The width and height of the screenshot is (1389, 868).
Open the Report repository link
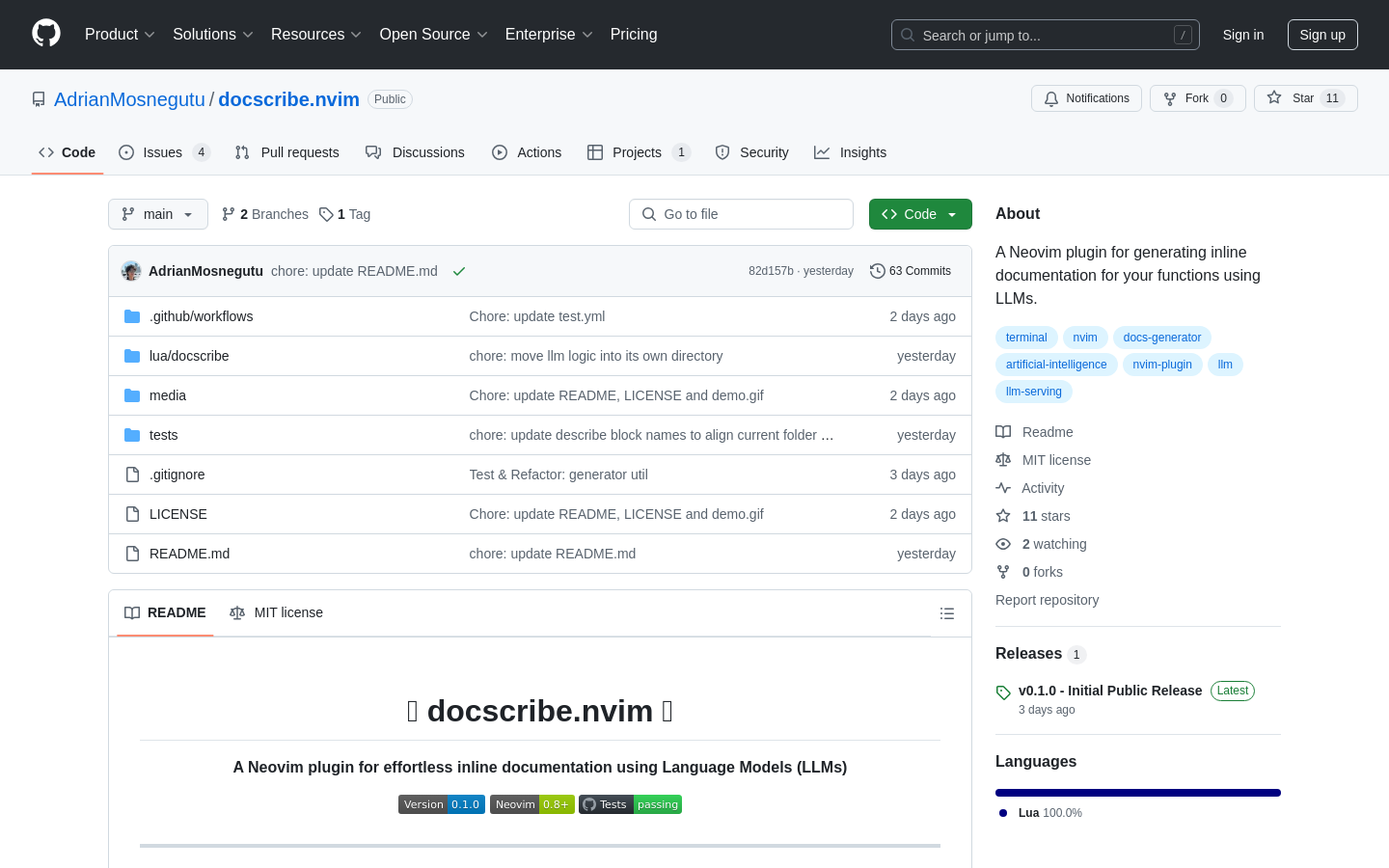tap(1047, 600)
